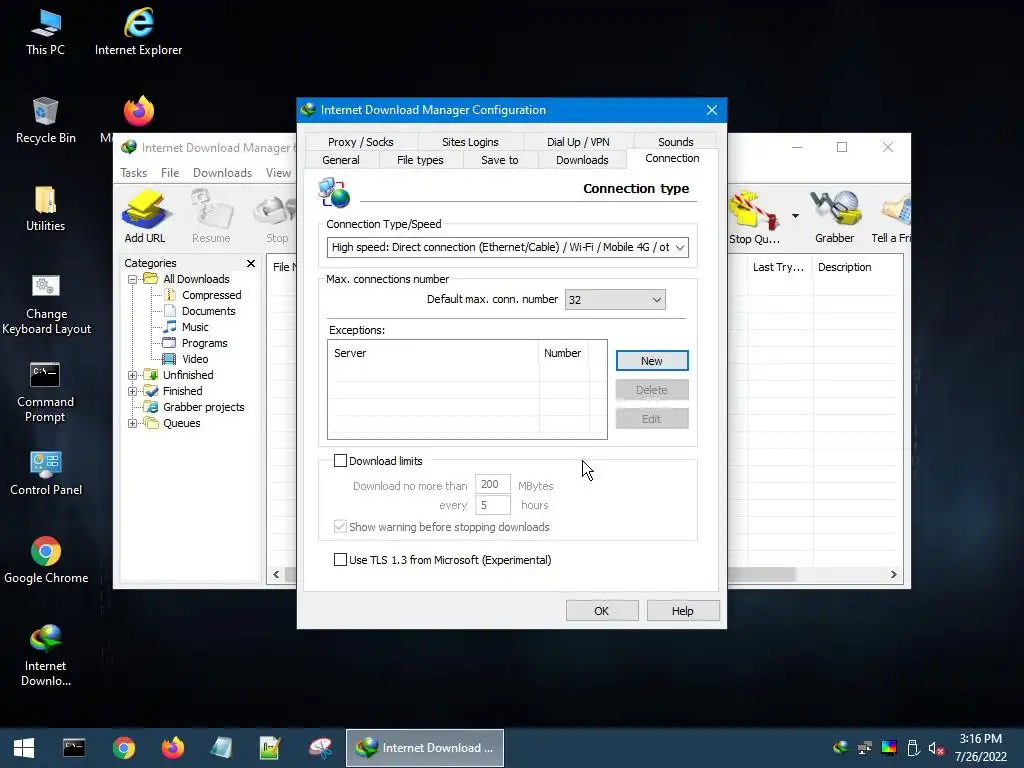The image size is (1024, 768).
Task: Click the MBytes limit input field
Action: click(492, 485)
